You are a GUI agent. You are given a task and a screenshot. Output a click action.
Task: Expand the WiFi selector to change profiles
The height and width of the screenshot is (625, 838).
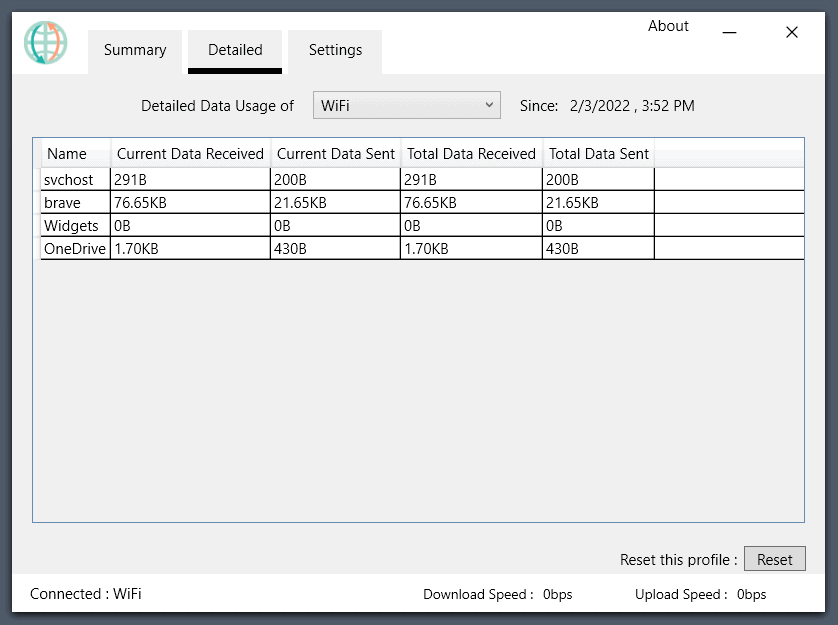(406, 105)
